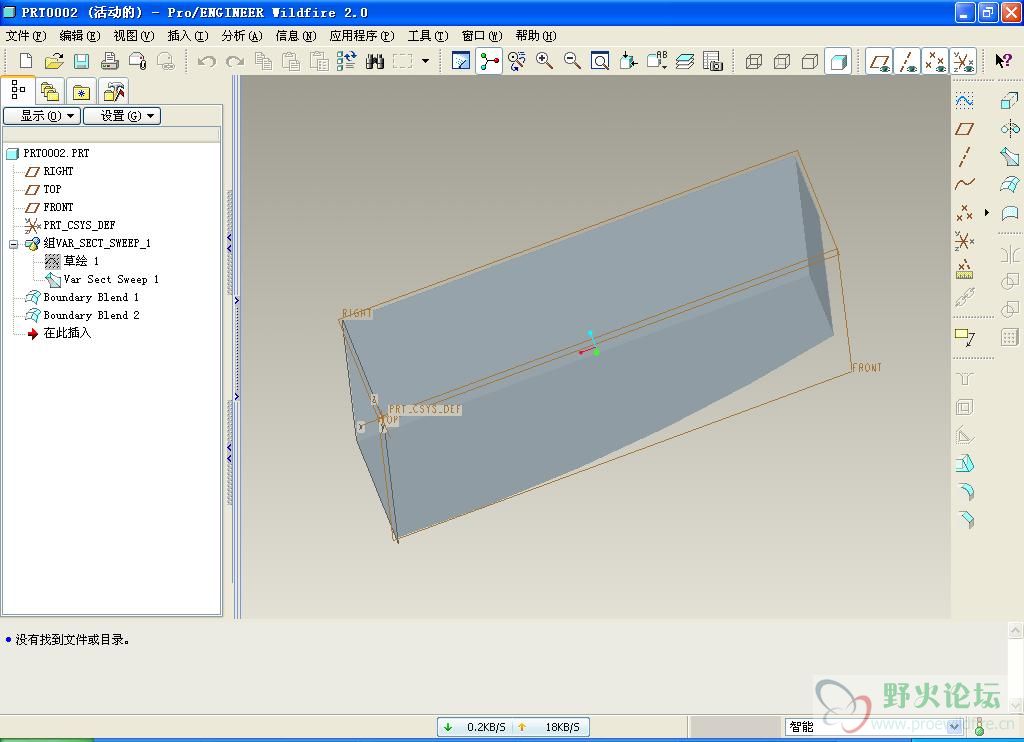The image size is (1024, 742).
Task: Open the selection box dropdown arrow
Action: (426, 61)
